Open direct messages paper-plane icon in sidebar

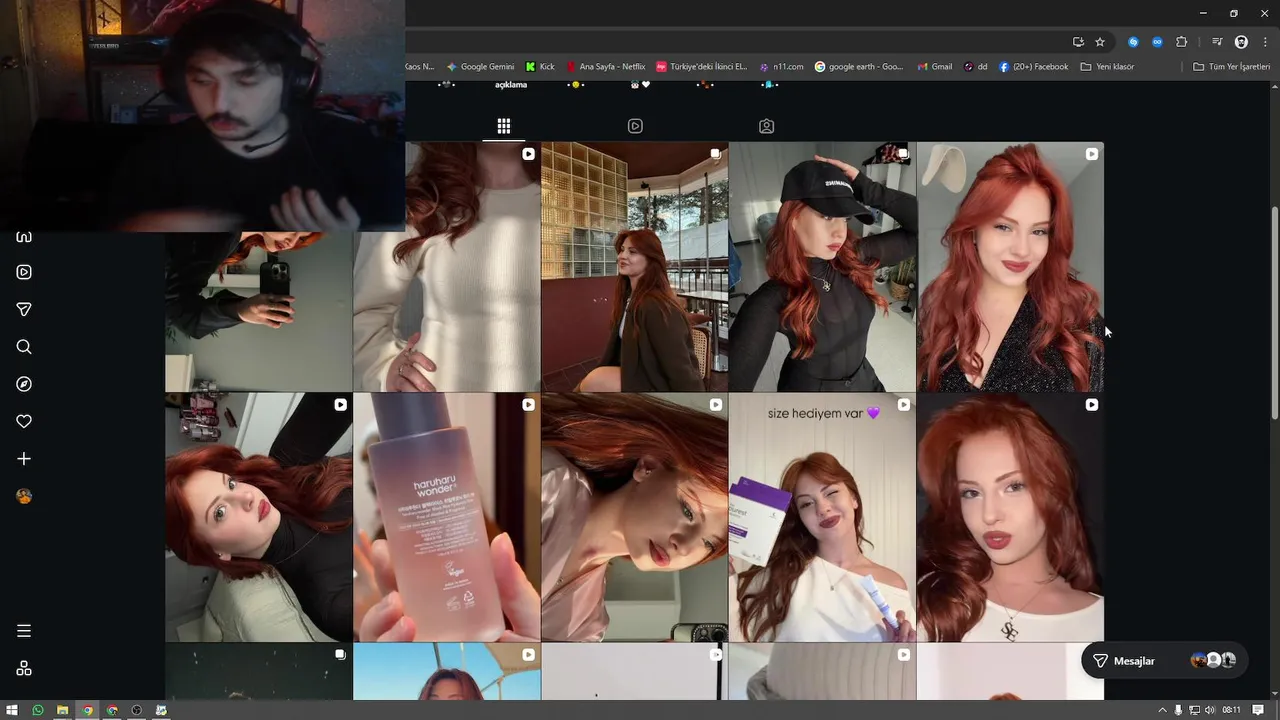coord(24,310)
